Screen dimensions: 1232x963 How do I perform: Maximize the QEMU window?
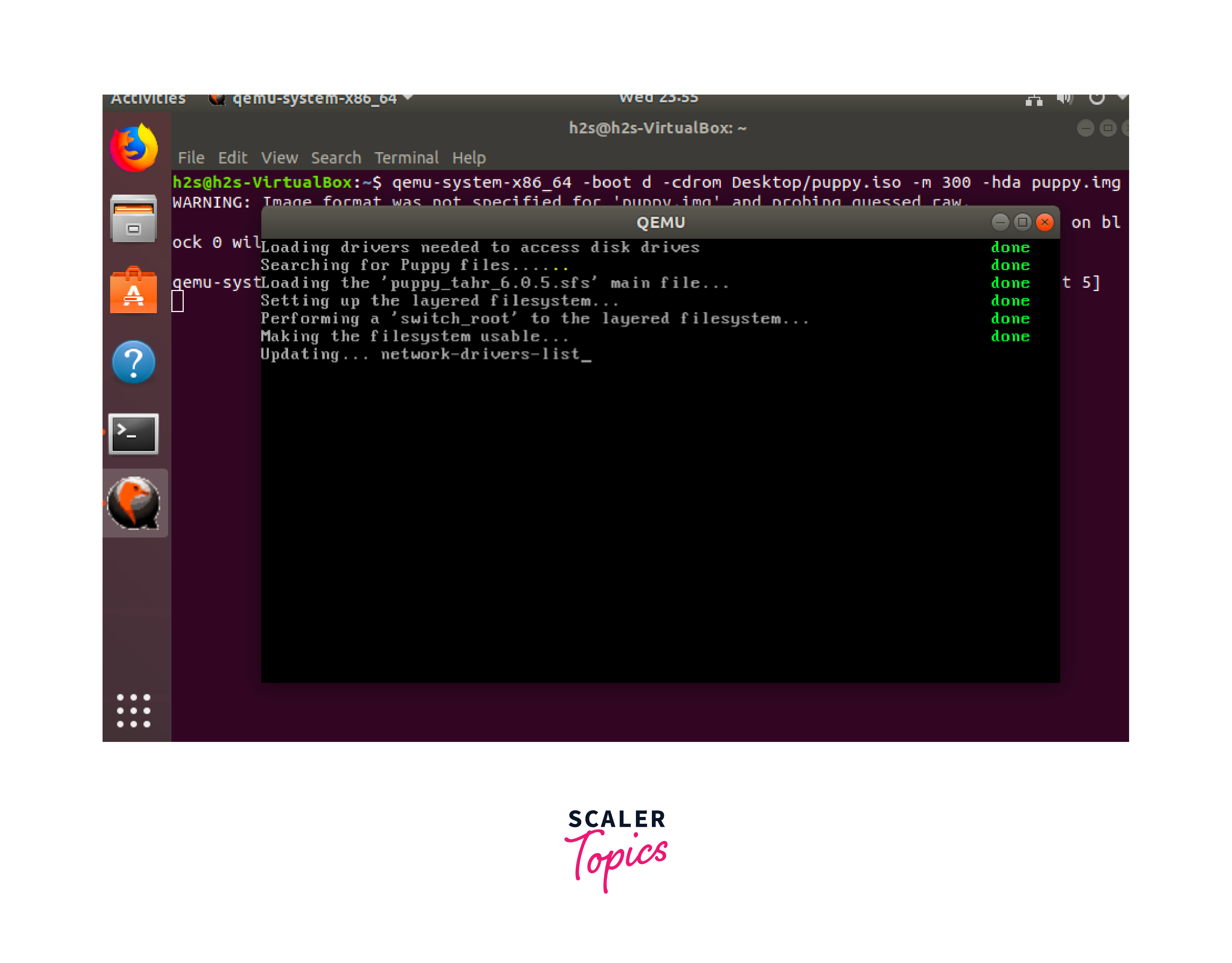(x=1022, y=222)
